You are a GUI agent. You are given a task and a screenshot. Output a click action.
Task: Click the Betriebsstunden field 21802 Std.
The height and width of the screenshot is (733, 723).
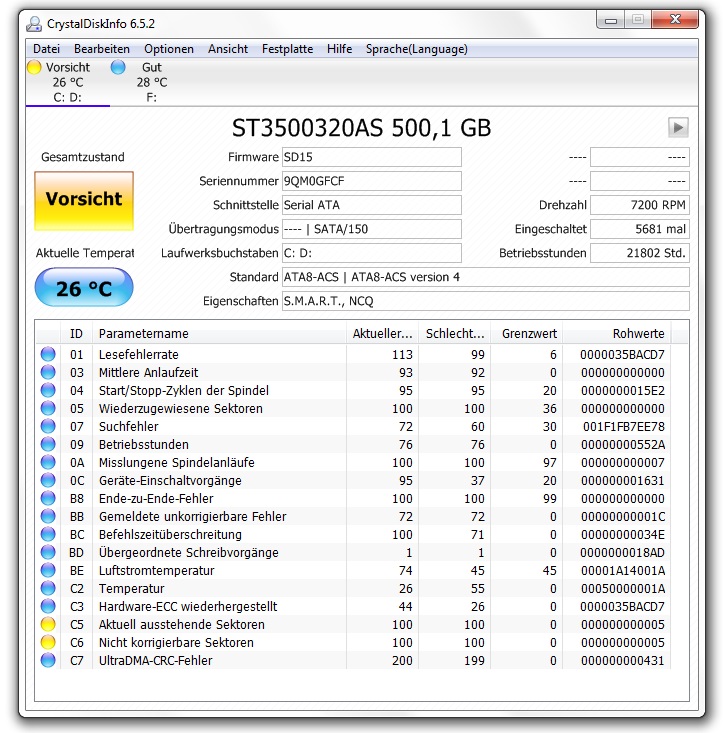640,253
